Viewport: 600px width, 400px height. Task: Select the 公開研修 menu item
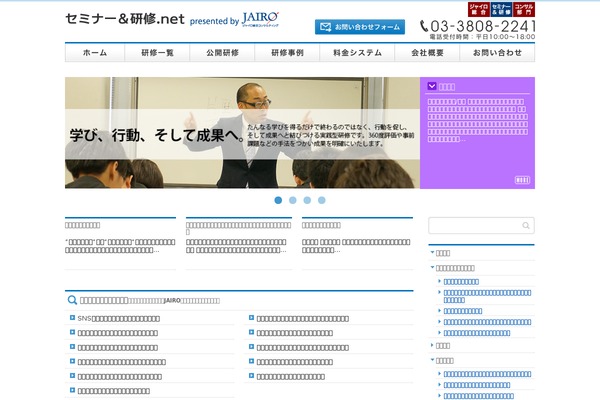(x=222, y=53)
